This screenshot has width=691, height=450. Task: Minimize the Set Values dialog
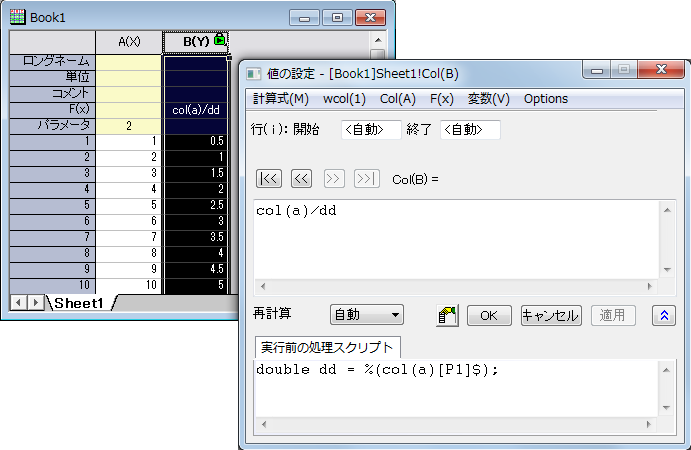[x=597, y=70]
